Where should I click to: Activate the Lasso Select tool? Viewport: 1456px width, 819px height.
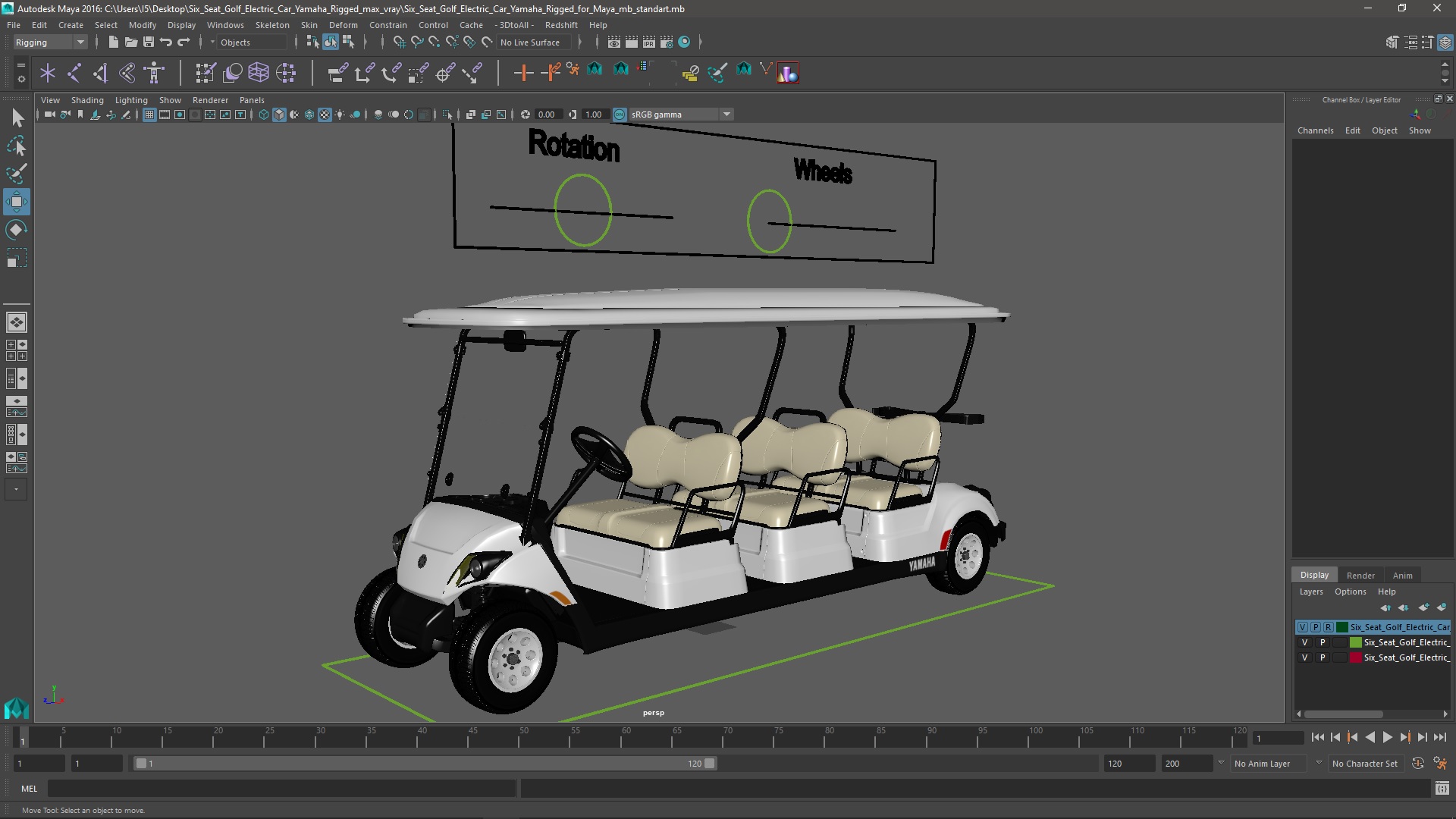(x=17, y=146)
